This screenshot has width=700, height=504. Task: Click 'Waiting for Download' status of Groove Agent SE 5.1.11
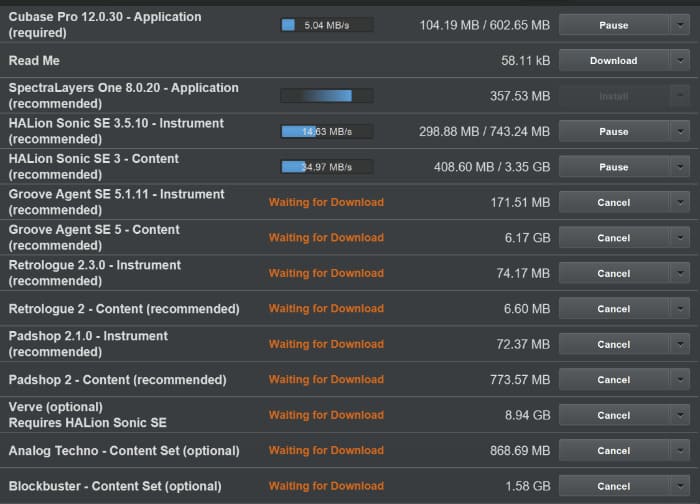(326, 202)
